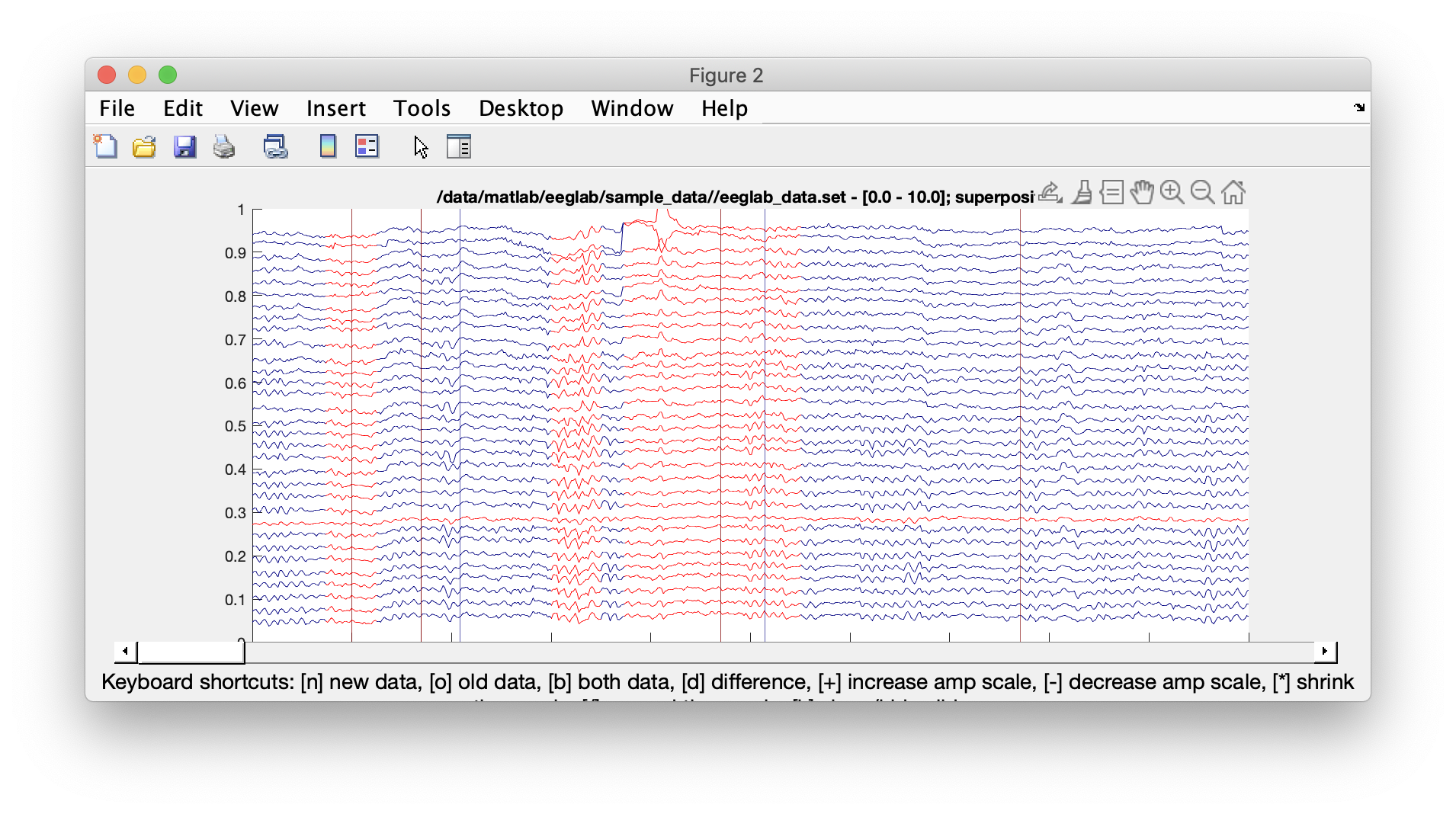Insert a colorbar from the toolbar
This screenshot has height=814, width=1456.
(328, 146)
